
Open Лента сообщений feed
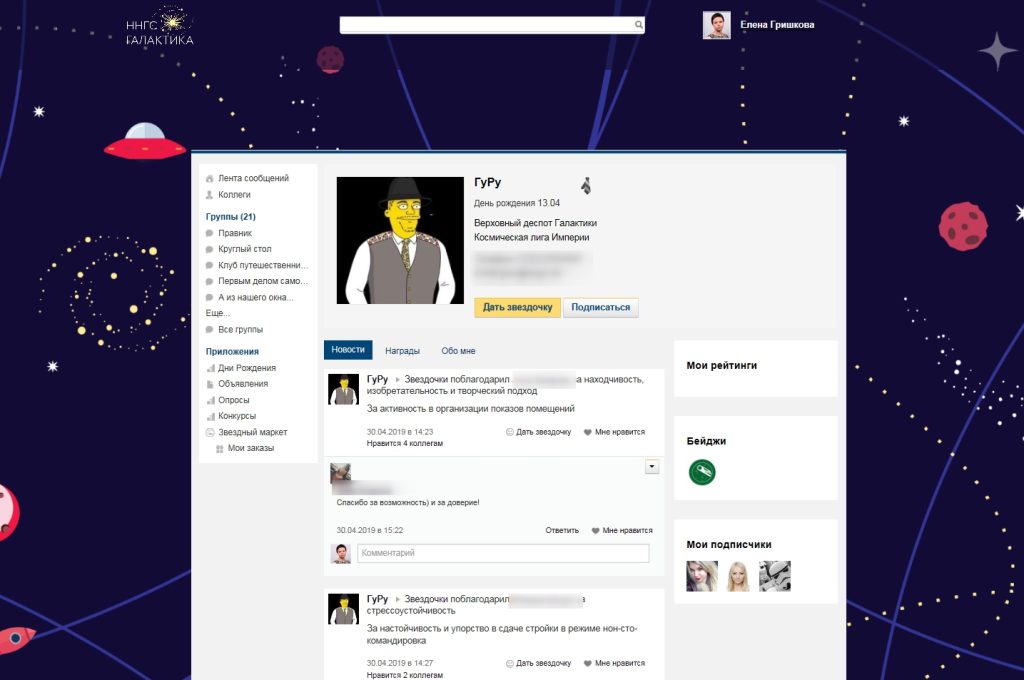[253, 178]
